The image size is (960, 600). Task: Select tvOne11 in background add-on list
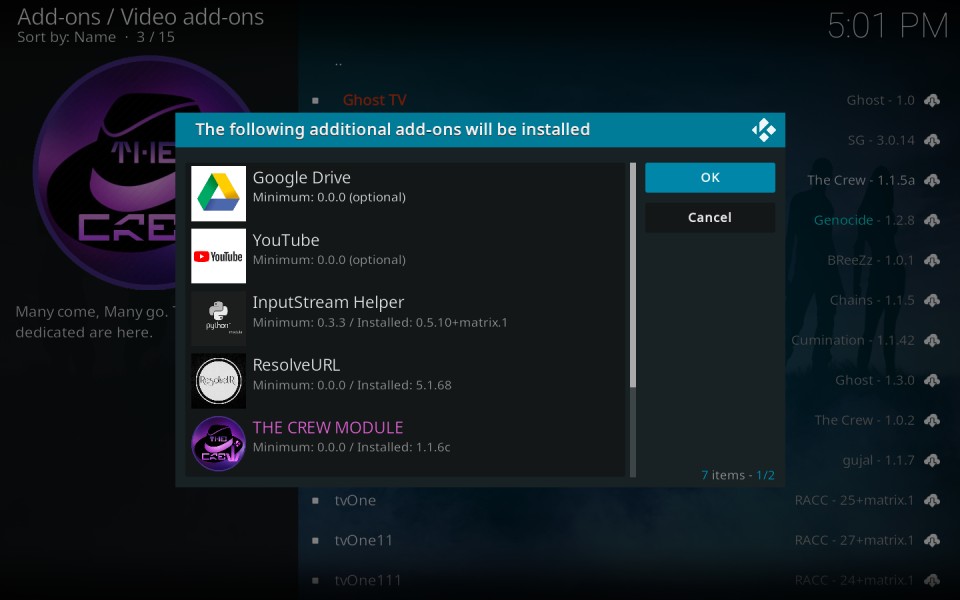[x=363, y=540]
